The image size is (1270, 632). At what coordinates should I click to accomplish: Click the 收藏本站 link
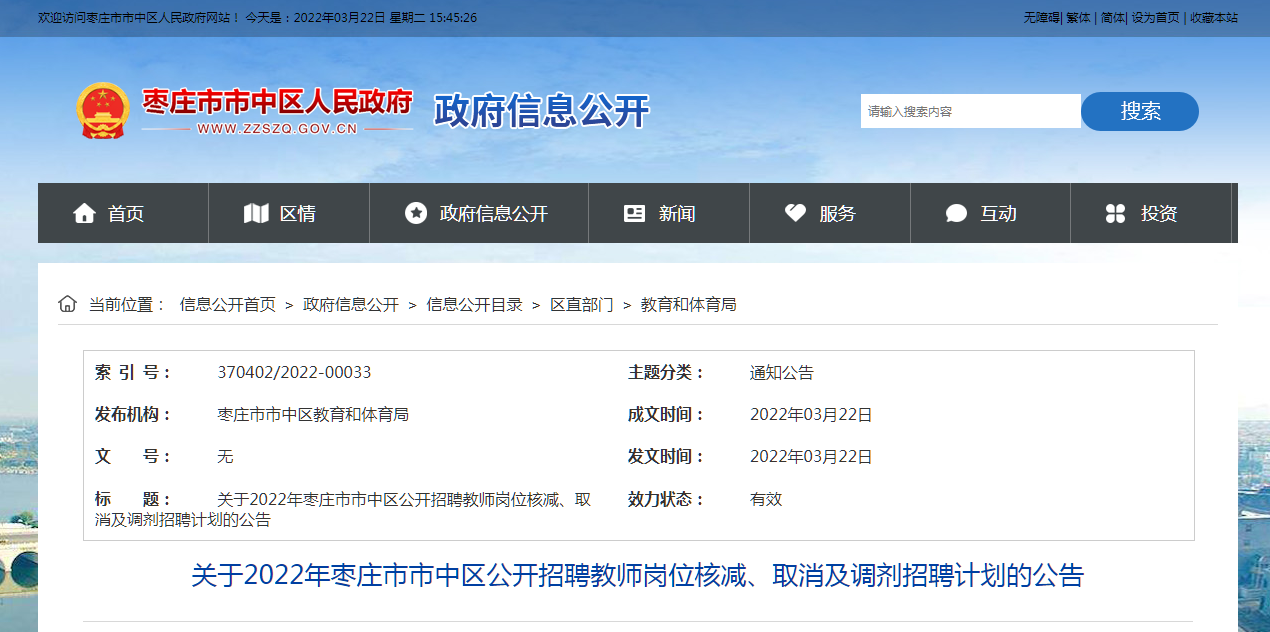click(1213, 18)
